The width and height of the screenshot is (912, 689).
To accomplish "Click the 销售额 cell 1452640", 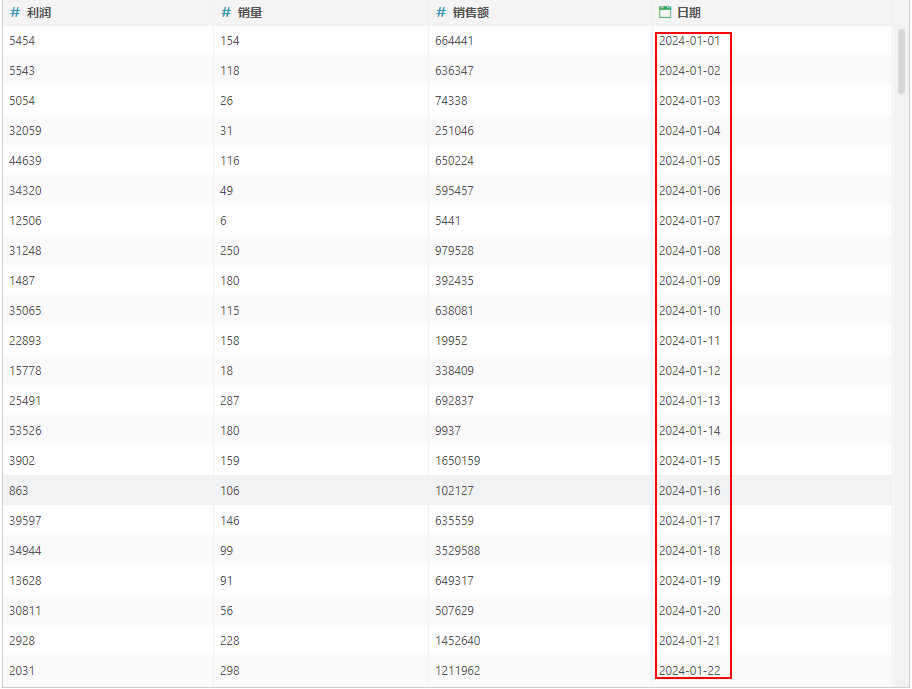I will pyautogui.click(x=458, y=641).
